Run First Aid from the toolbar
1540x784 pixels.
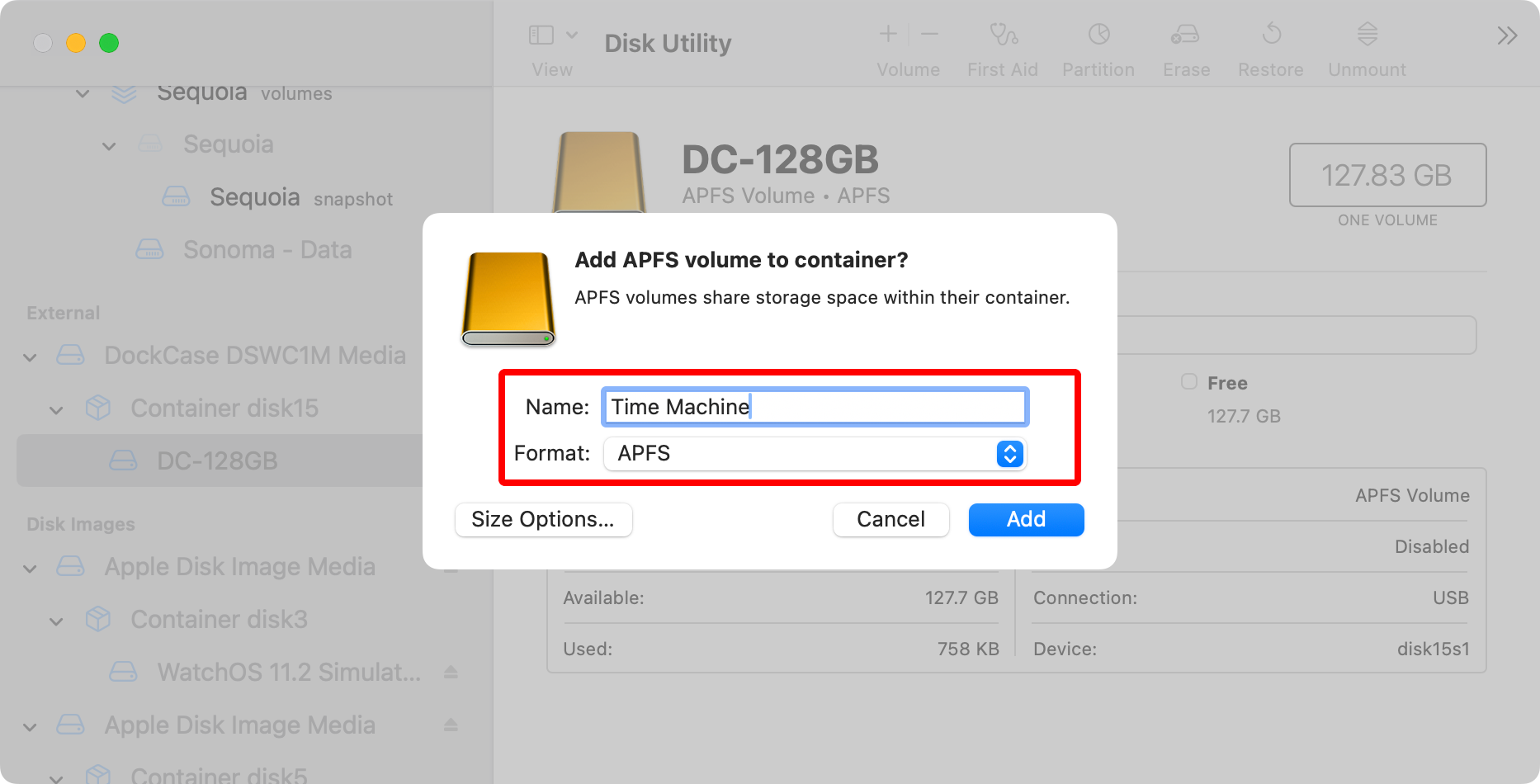point(1003,34)
